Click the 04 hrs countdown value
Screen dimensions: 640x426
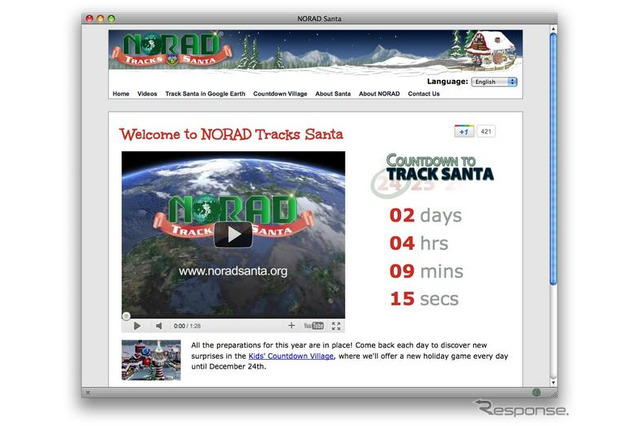419,243
